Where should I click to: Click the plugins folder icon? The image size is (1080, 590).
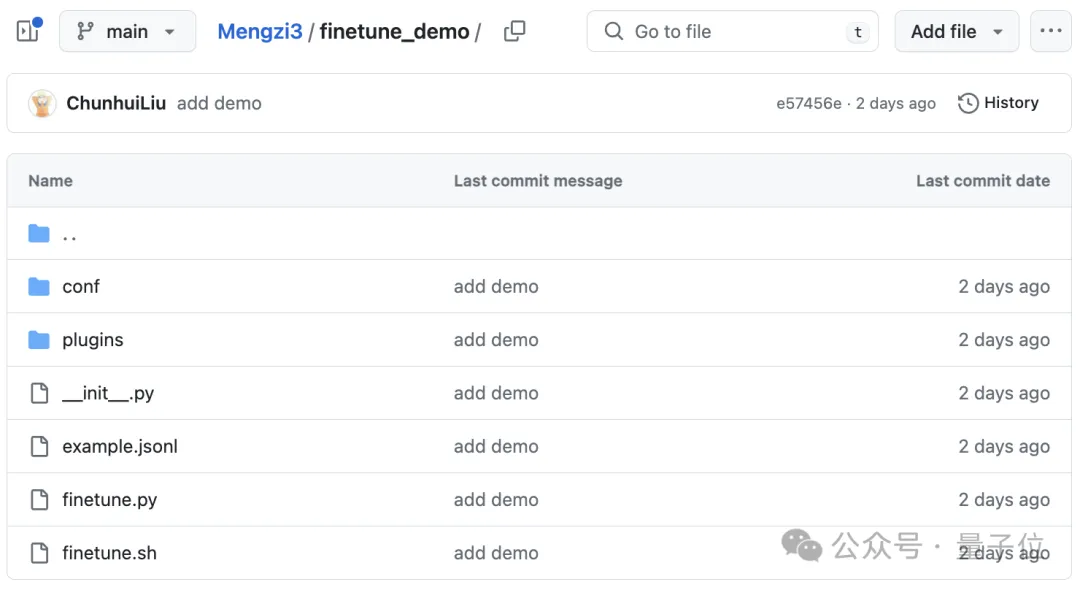pos(39,340)
